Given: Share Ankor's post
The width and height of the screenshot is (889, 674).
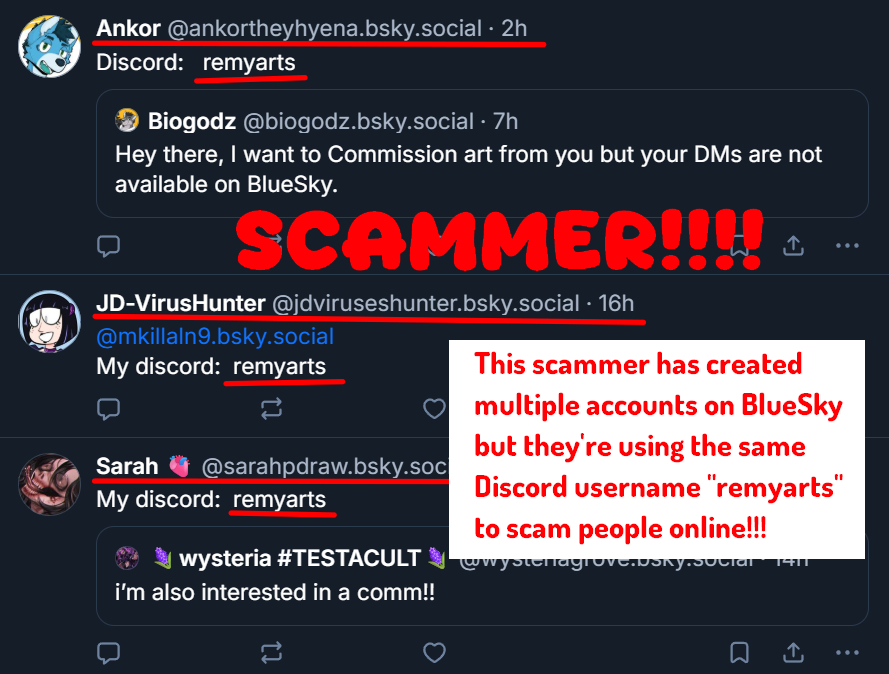Looking at the screenshot, I should [793, 245].
